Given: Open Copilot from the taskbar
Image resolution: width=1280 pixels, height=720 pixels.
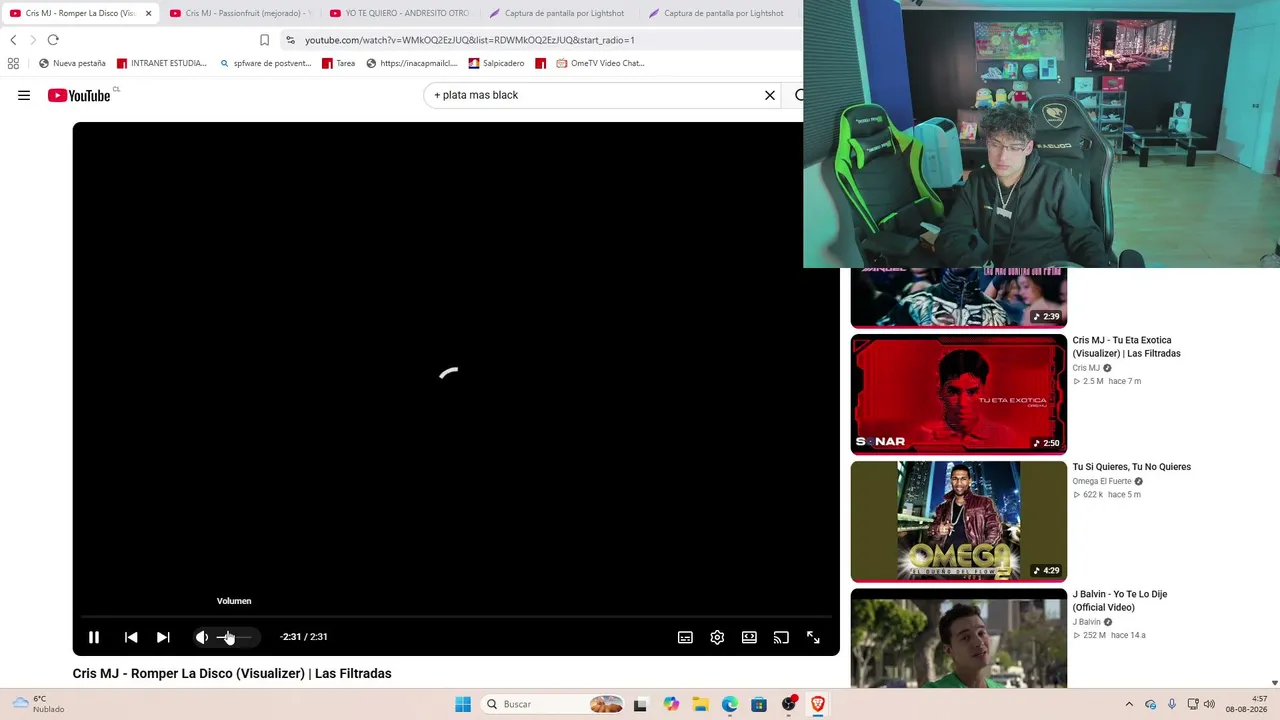Looking at the screenshot, I should tap(671, 704).
